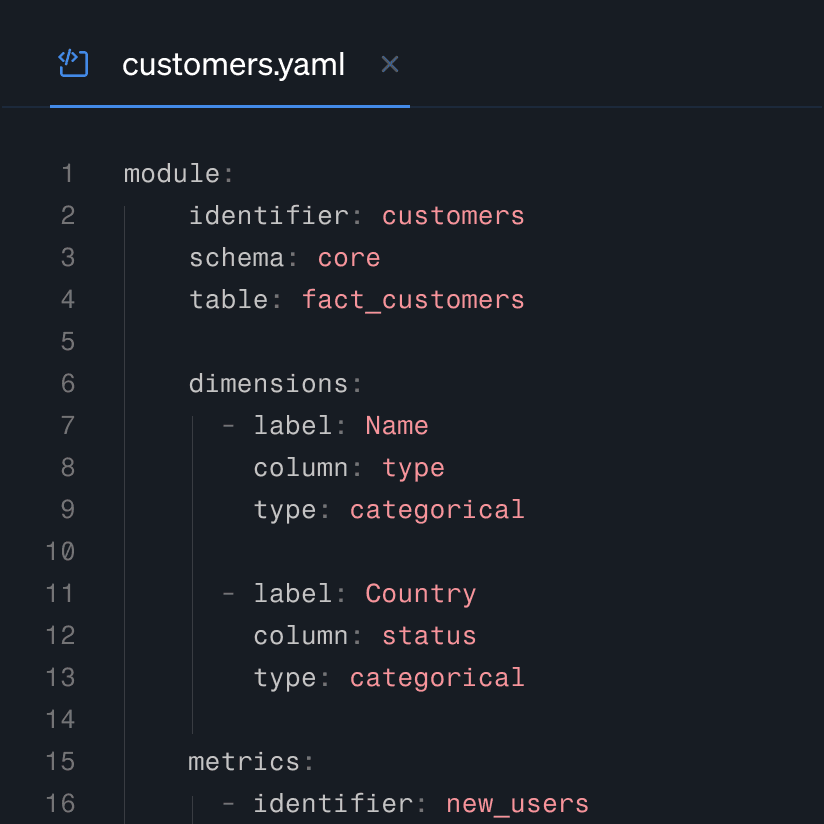Click the column value "type" on line 8
Viewport: 824px width, 824px height.
[x=413, y=467]
